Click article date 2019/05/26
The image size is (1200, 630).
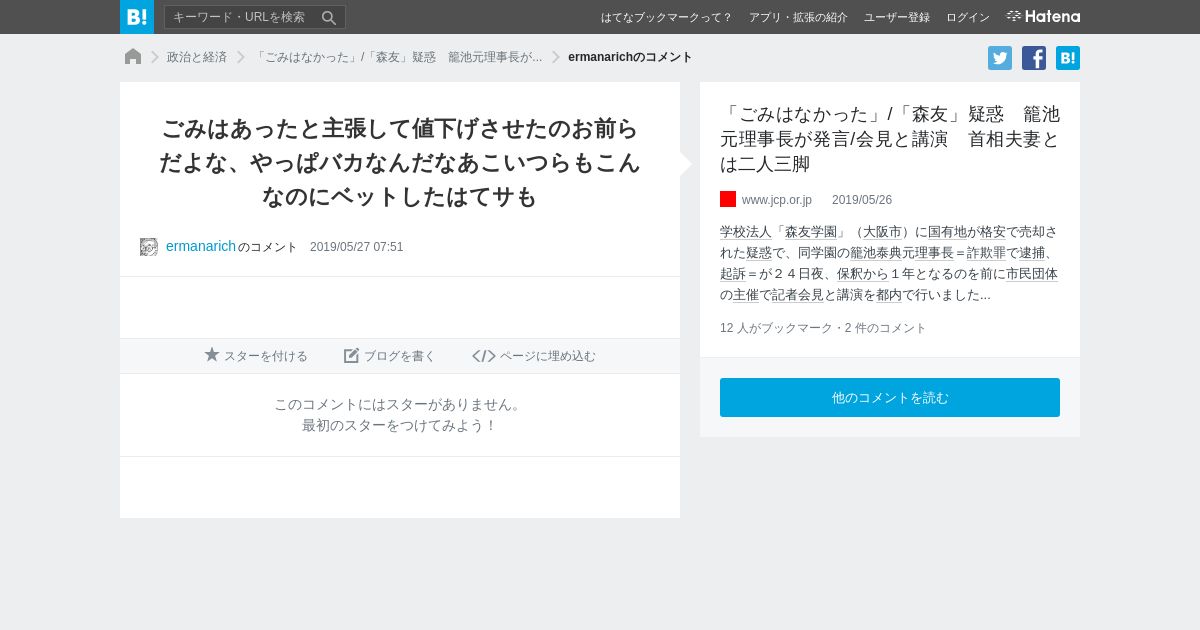point(862,200)
